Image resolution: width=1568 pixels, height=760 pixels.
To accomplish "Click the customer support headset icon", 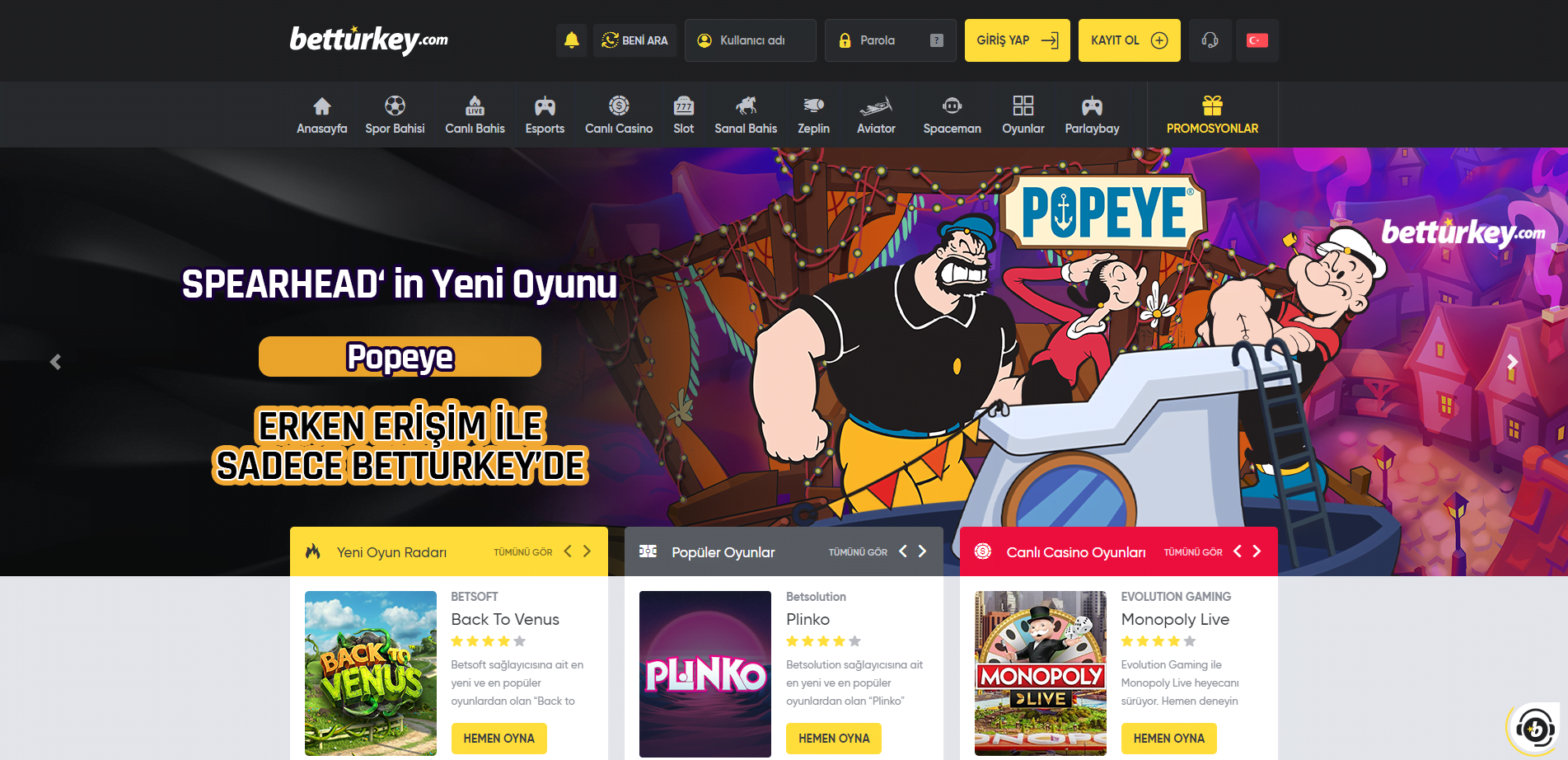I will 1210,40.
